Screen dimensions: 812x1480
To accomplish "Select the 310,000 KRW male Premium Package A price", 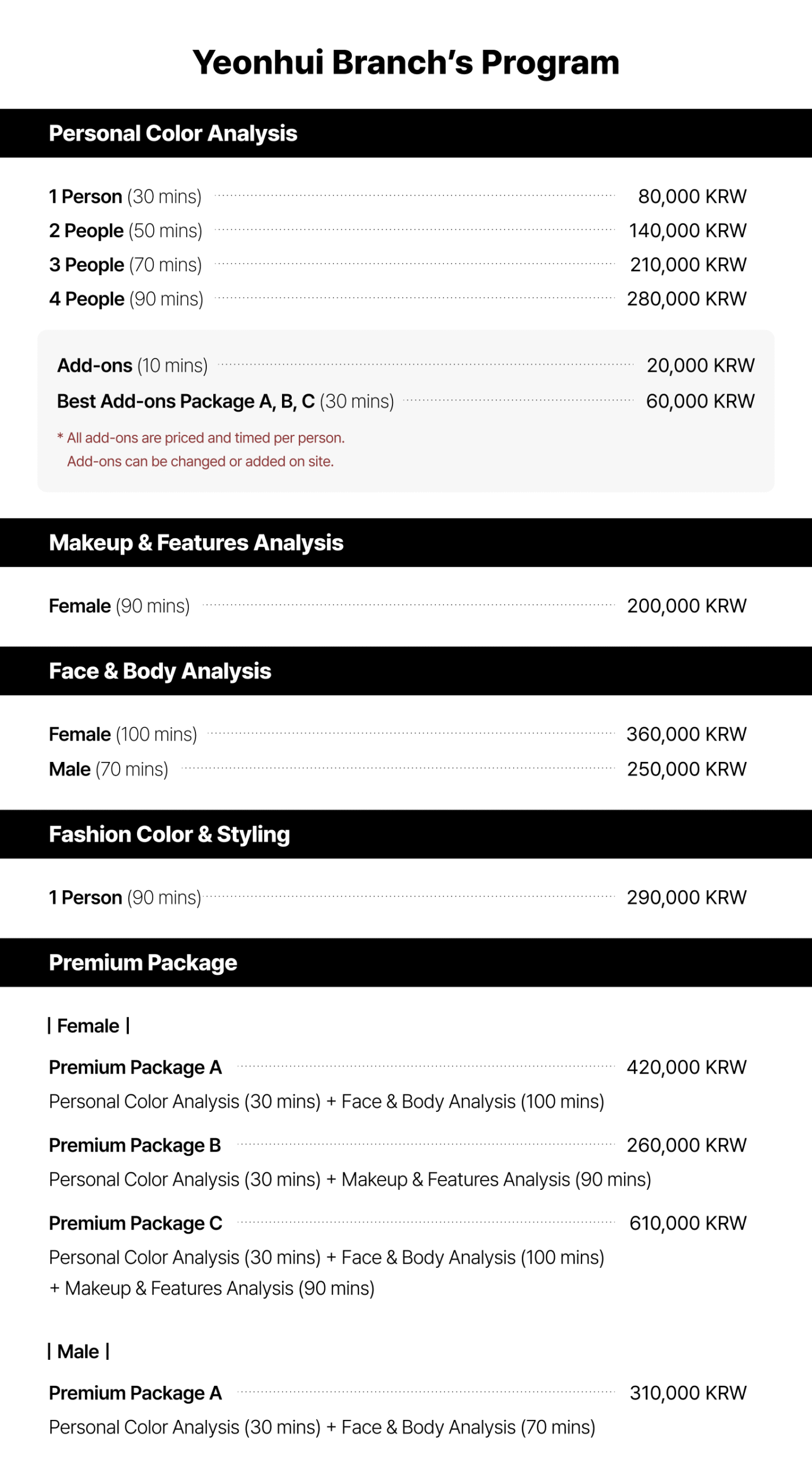I will click(x=688, y=1393).
